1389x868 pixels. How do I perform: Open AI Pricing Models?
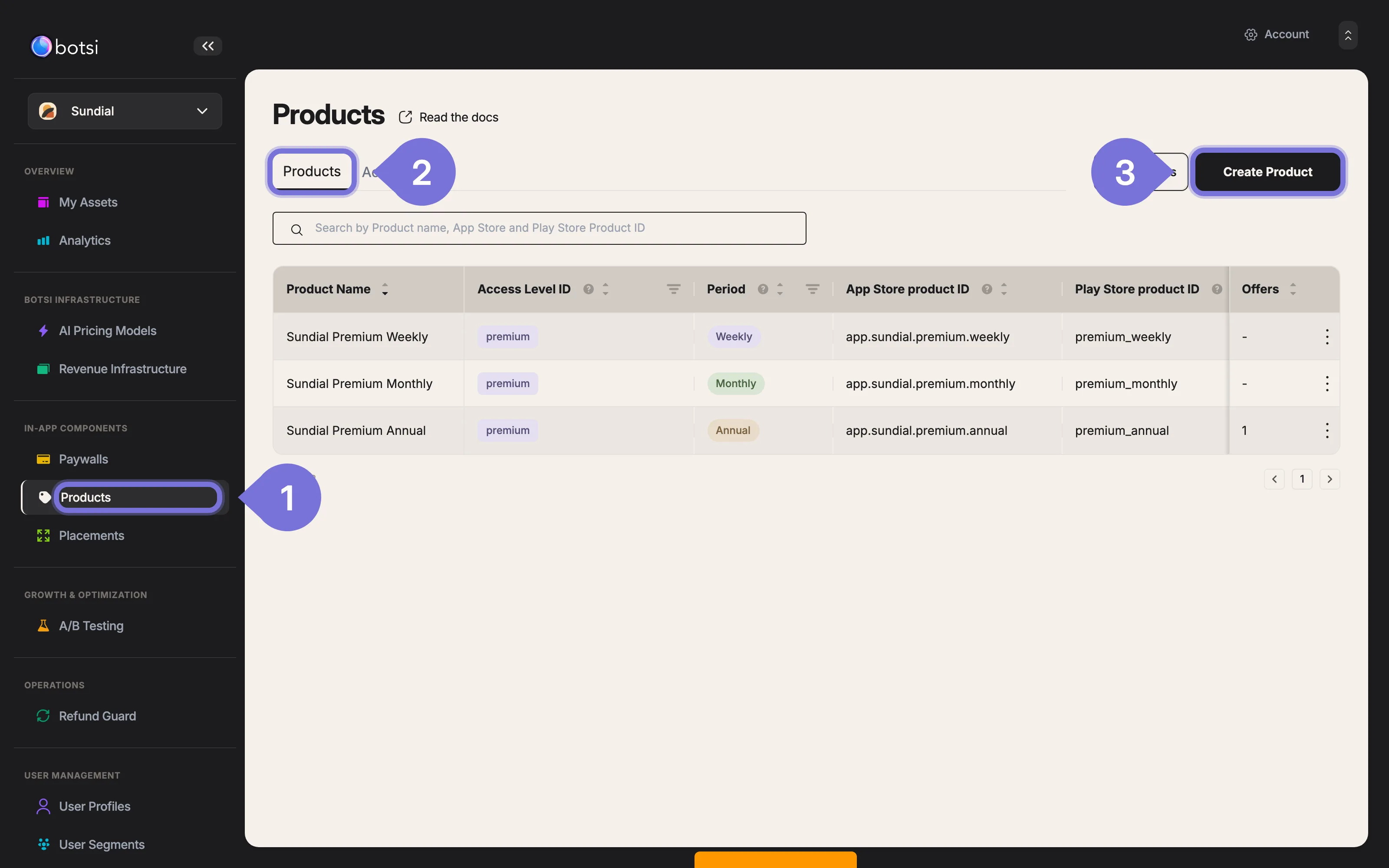click(107, 331)
